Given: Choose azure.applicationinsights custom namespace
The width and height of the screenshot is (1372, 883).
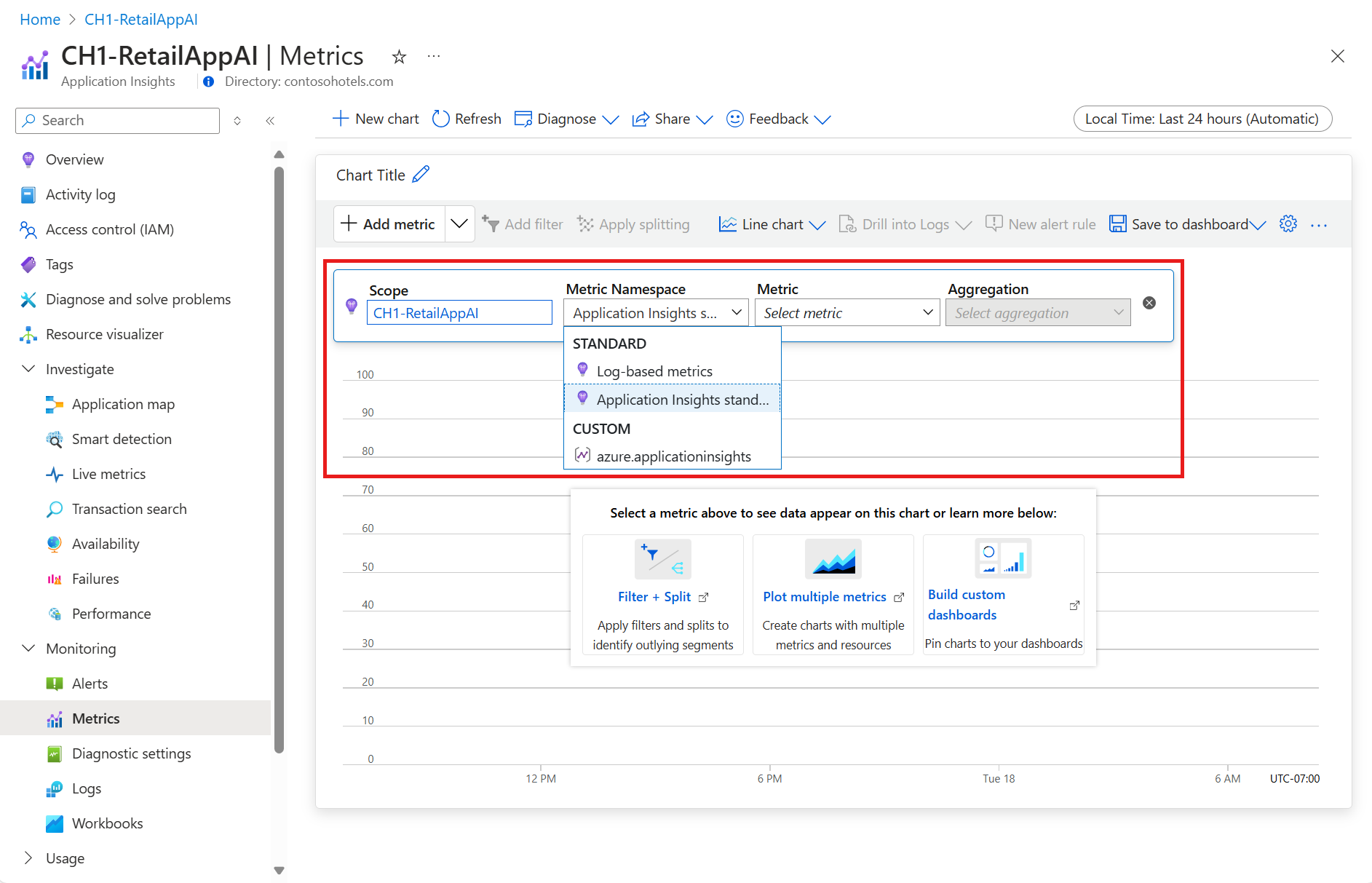Looking at the screenshot, I should point(673,456).
